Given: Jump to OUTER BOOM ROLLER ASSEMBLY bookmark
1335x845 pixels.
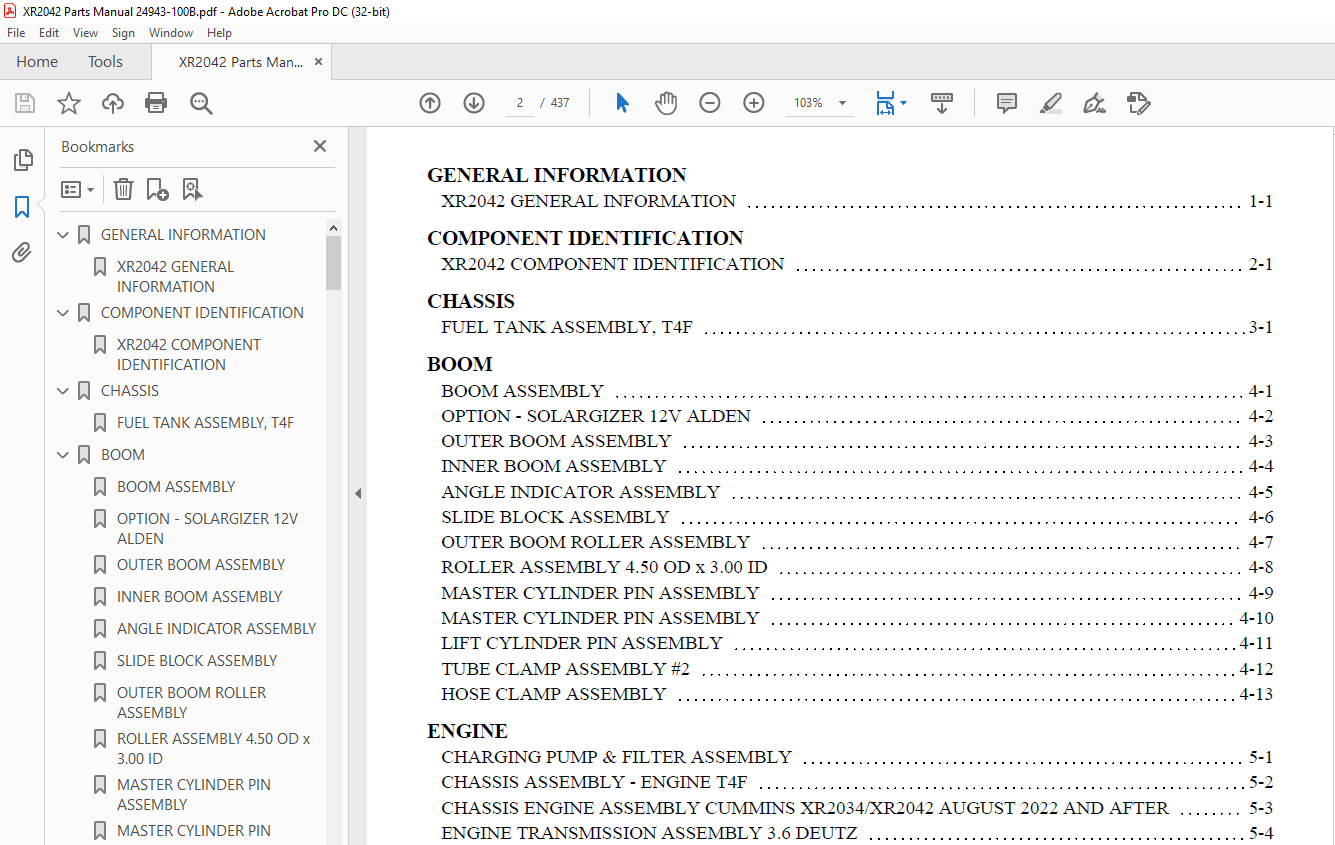Looking at the screenshot, I should tap(192, 703).
